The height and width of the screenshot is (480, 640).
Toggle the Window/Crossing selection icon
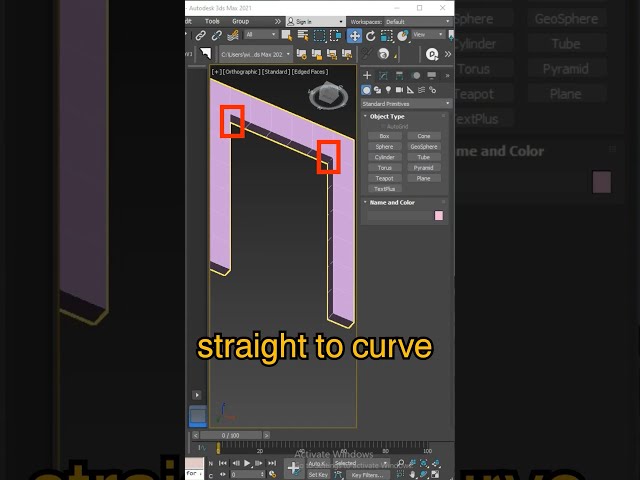[x=336, y=36]
